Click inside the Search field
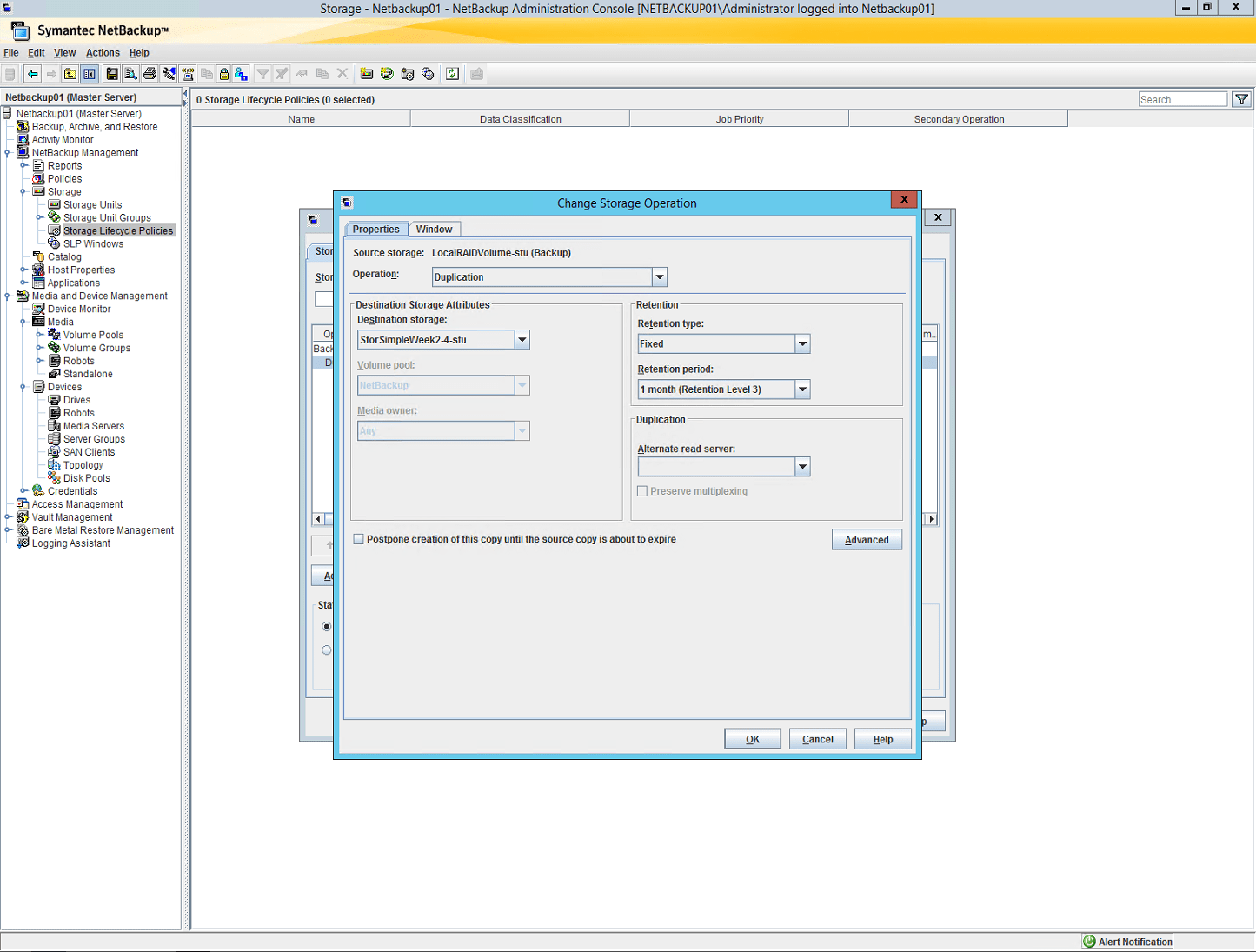1256x952 pixels. coord(1182,98)
